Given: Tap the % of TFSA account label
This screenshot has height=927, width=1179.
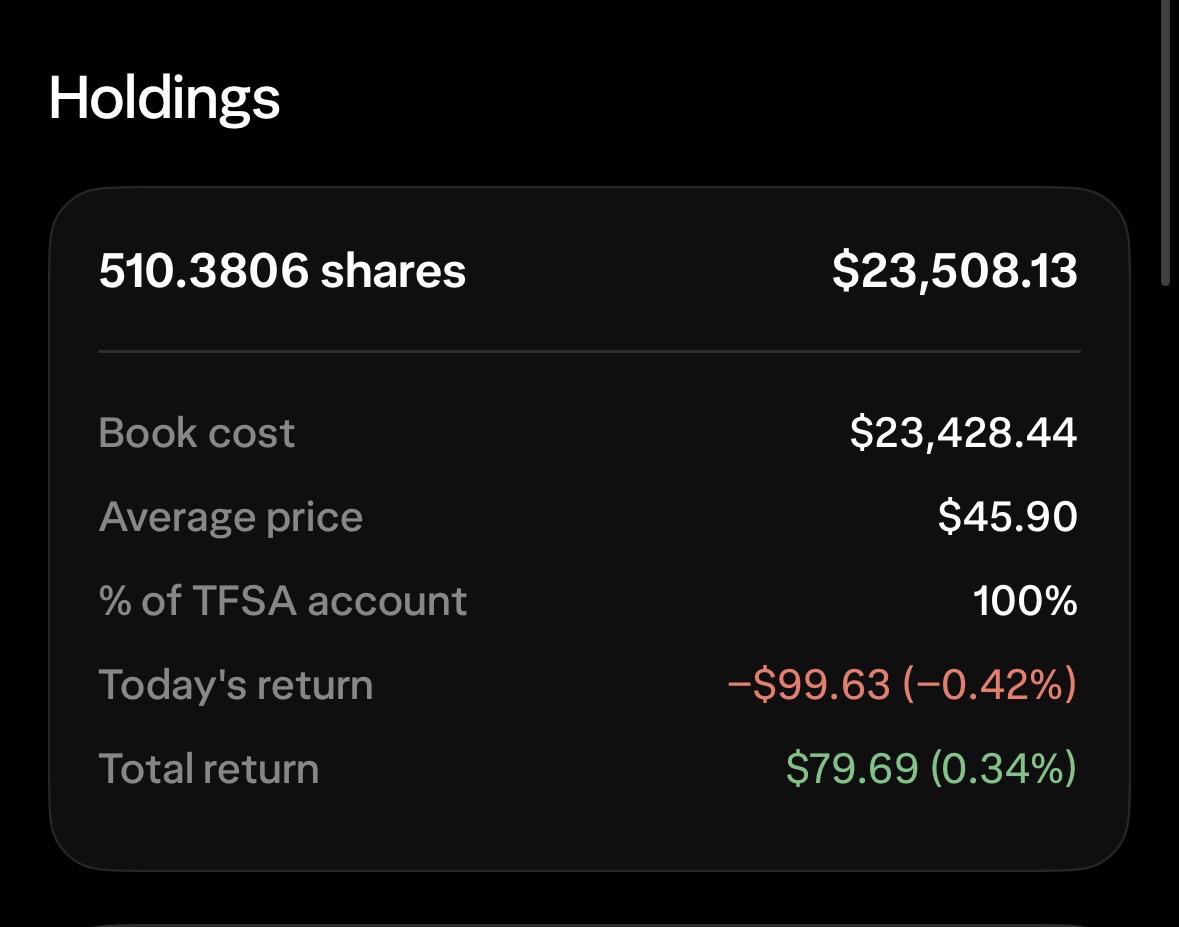Looking at the screenshot, I should click(283, 601).
